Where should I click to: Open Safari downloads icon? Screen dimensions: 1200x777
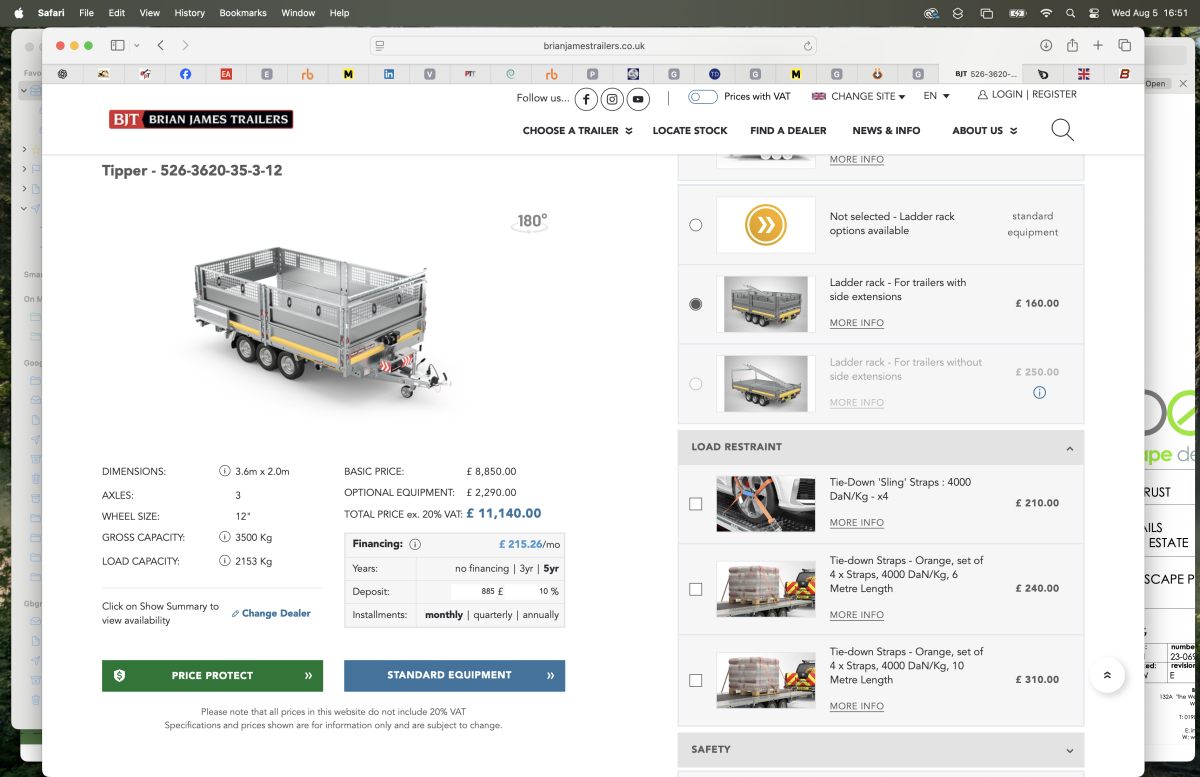point(1046,45)
